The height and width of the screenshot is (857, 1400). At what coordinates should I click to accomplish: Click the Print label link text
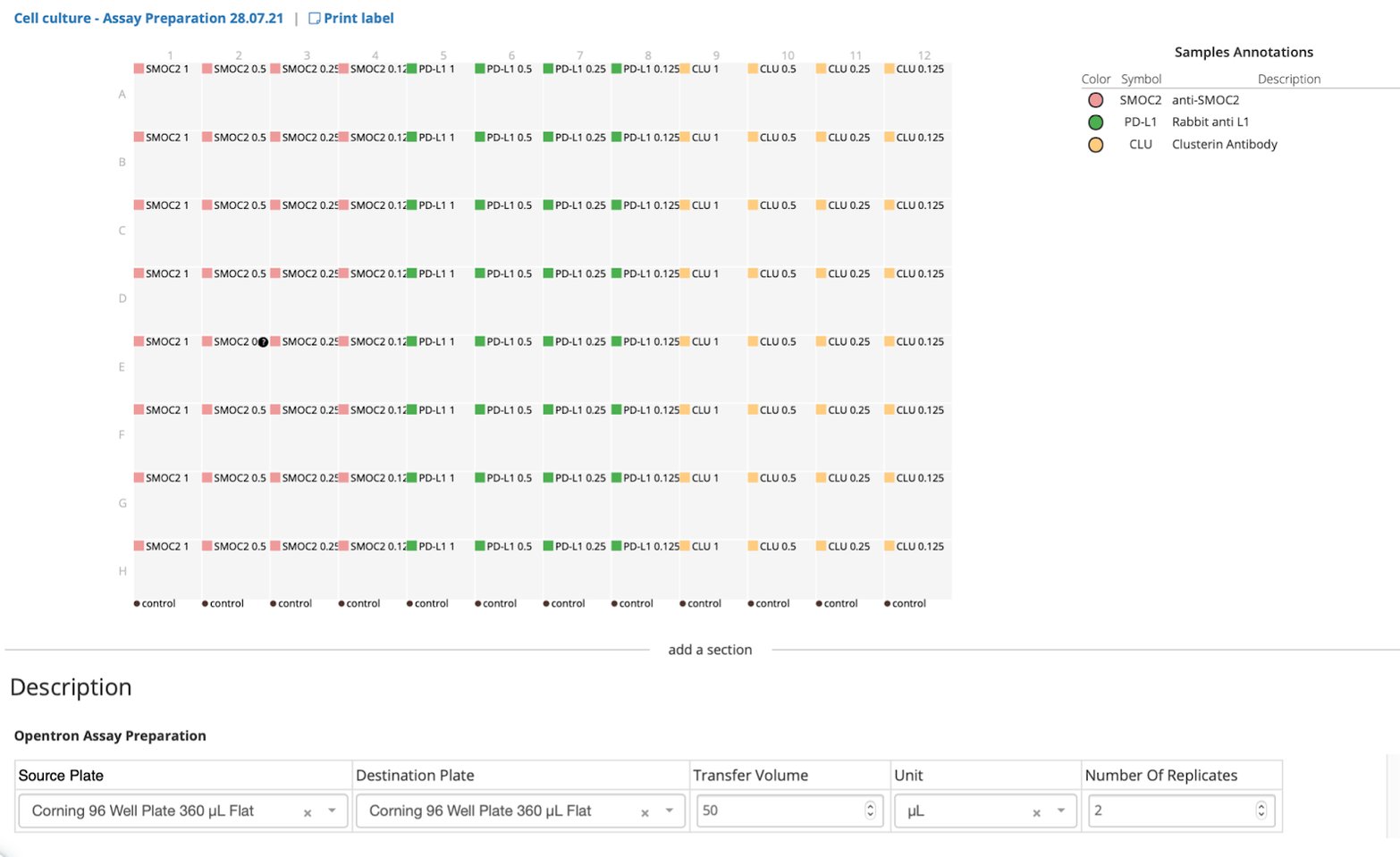pyautogui.click(x=358, y=17)
